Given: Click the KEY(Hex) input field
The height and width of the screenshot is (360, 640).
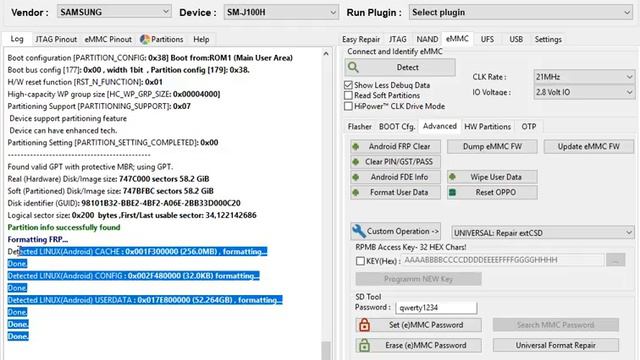Looking at the screenshot, I should click(503, 260).
